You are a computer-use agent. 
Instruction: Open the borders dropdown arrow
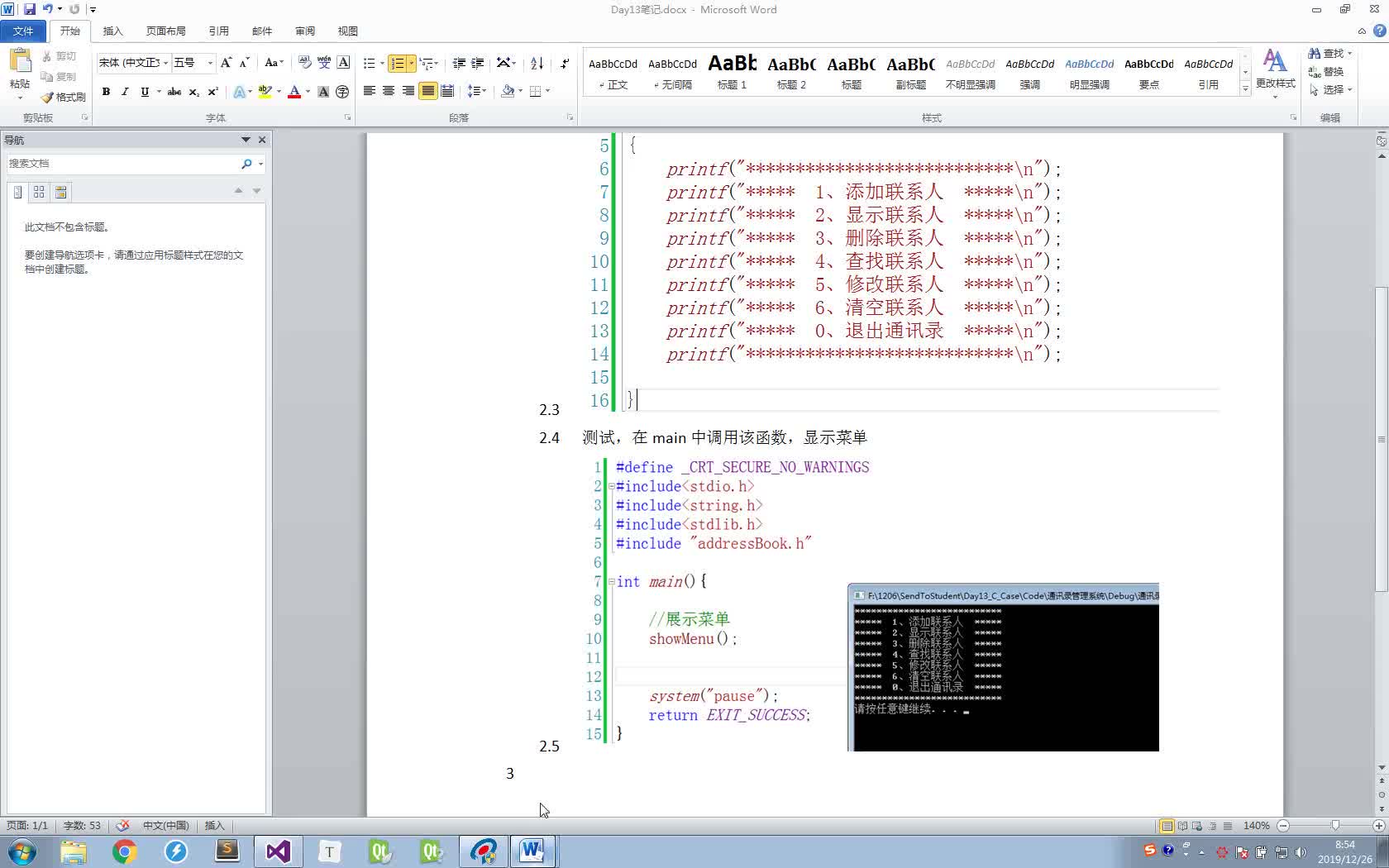548,91
